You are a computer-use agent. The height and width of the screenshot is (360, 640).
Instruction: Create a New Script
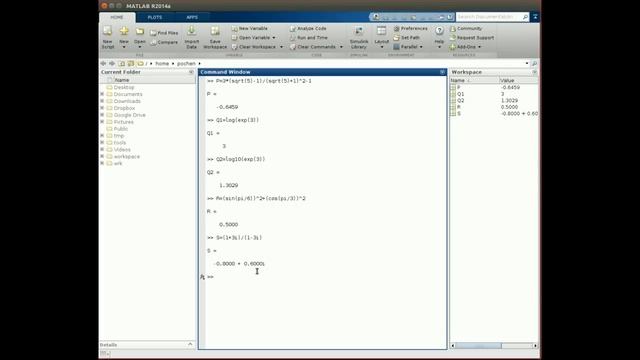[108, 38]
